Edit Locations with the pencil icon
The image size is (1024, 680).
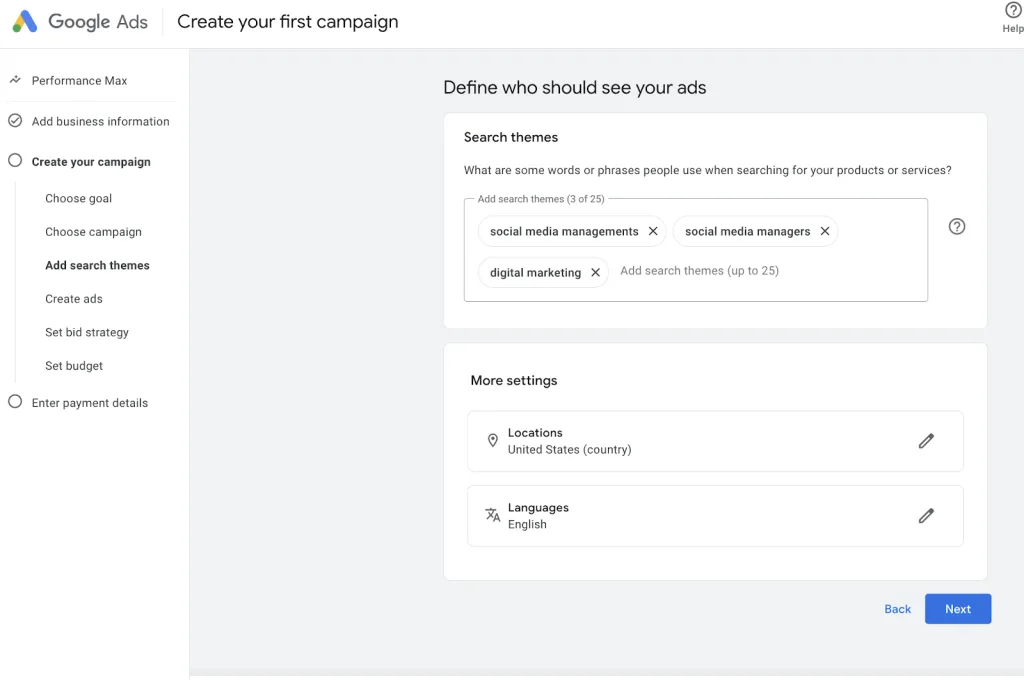(926, 441)
